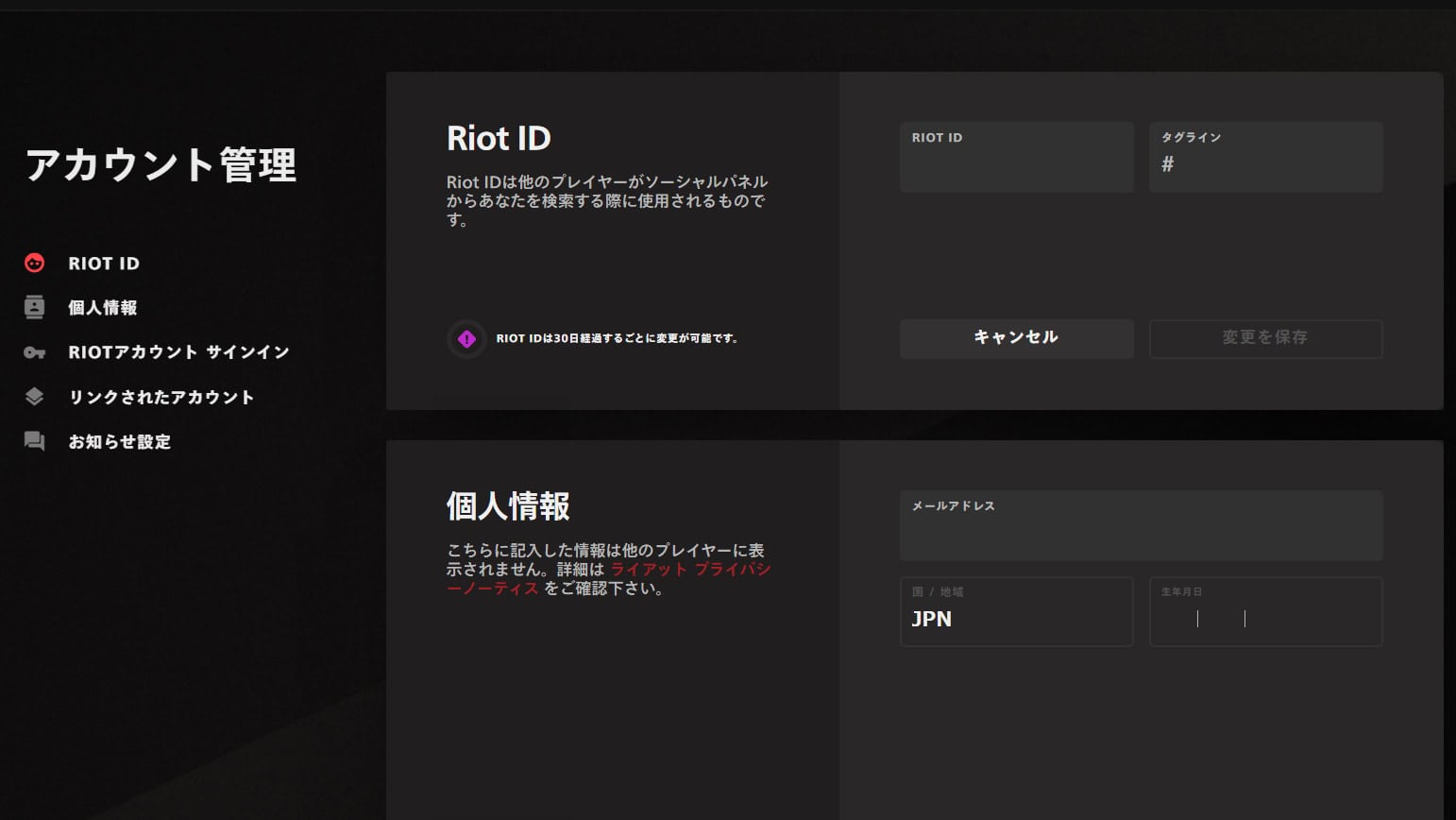Viewport: 1456px width, 820px height.
Task: Click the key icon for RIOTアカウント サインイン
Action: pyautogui.click(x=34, y=351)
